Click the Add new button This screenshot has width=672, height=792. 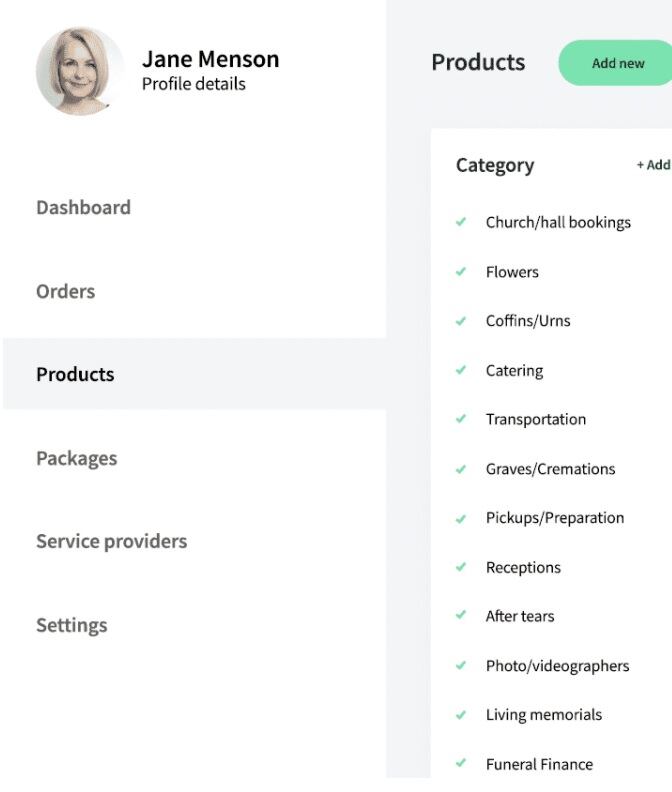click(x=617, y=63)
